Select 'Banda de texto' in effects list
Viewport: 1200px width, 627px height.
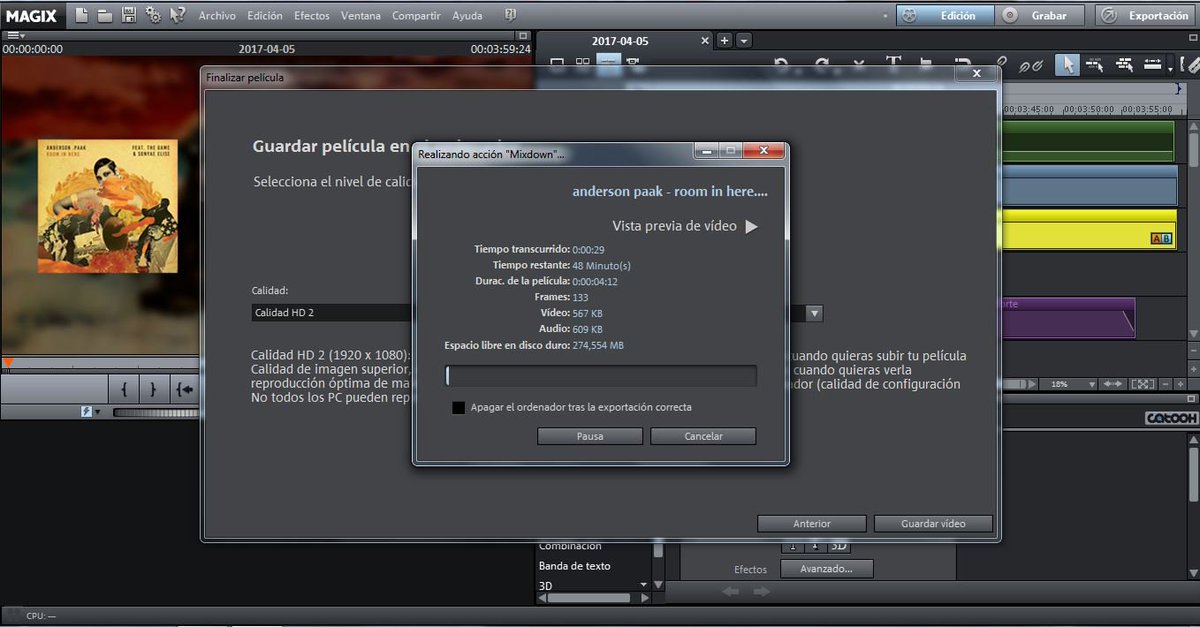click(x=574, y=566)
